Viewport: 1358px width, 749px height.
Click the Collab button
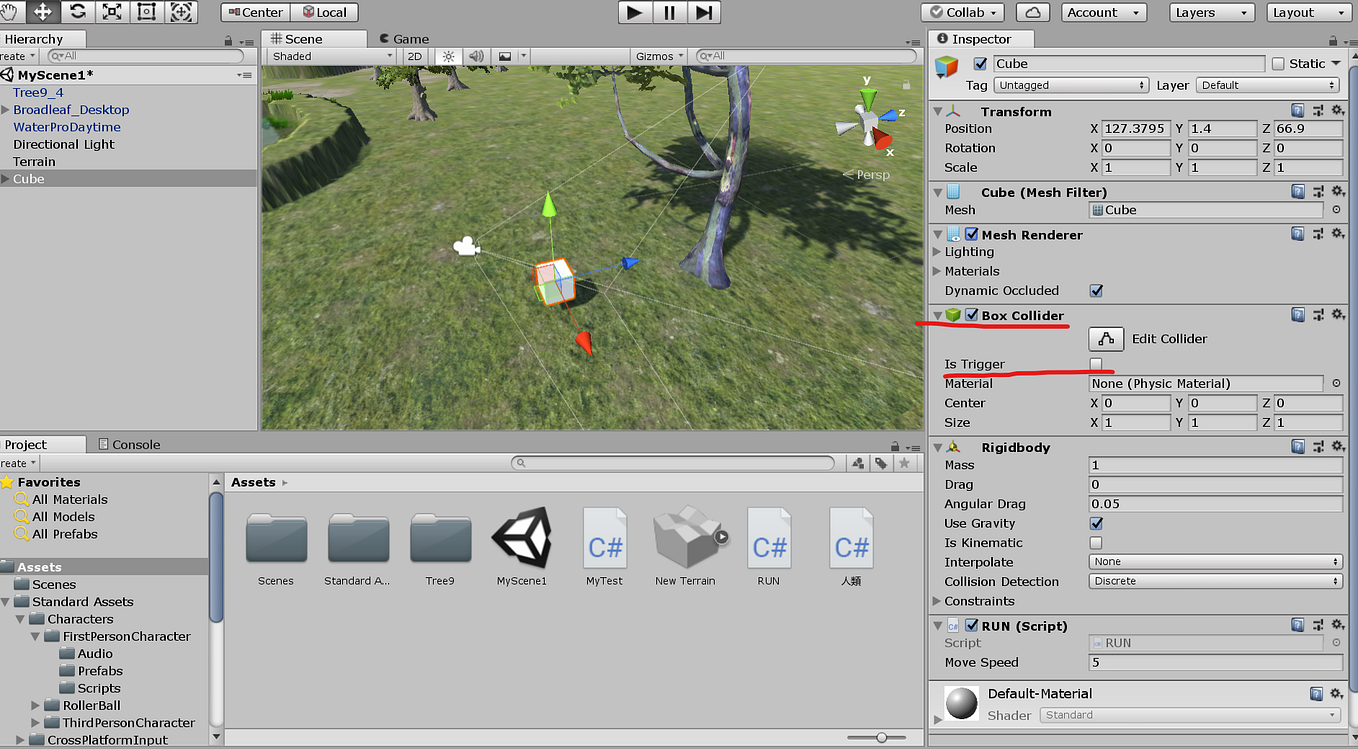tap(961, 12)
